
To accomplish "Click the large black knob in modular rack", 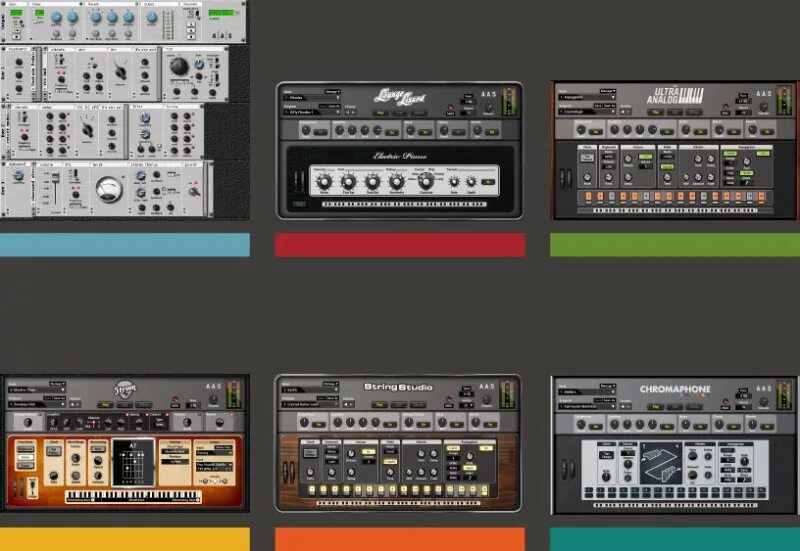I will 180,67.
